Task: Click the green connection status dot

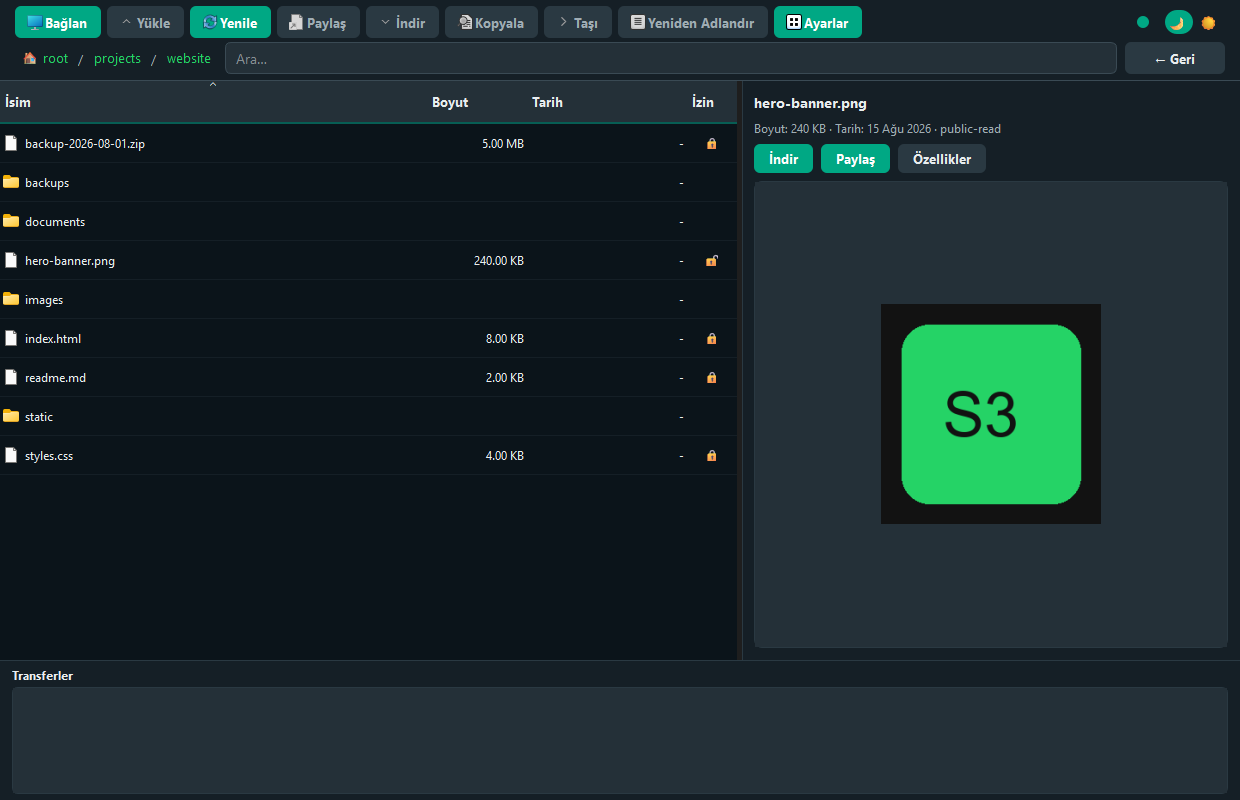Action: pos(1143,22)
